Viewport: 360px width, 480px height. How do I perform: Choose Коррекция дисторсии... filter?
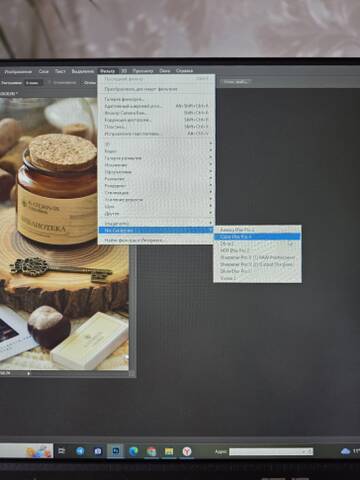(156, 120)
